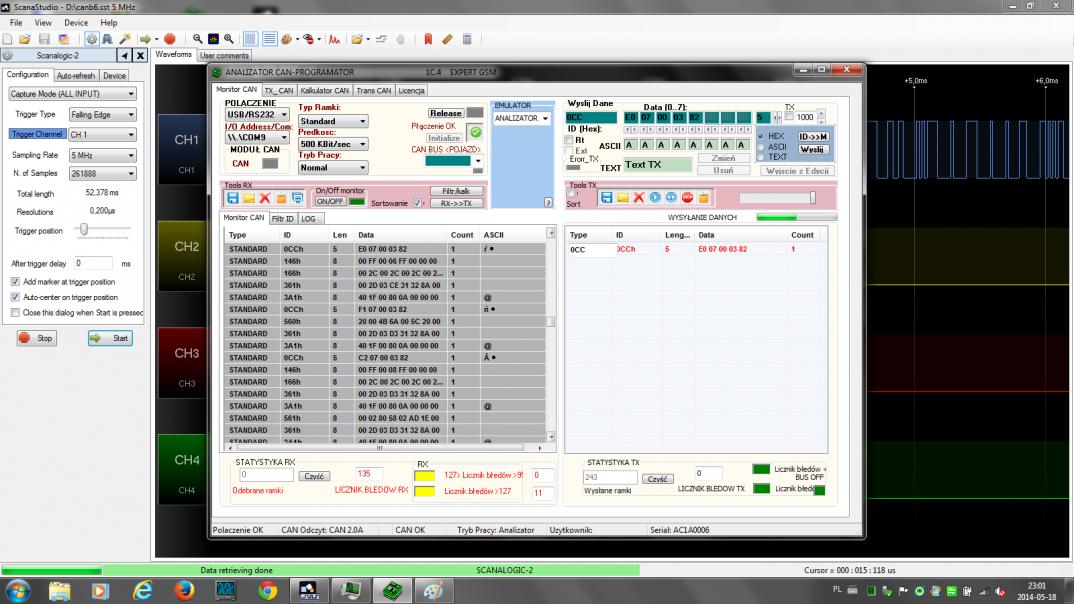The width and height of the screenshot is (1074, 604).
Task: Click the red bookmark marker toolbar icon
Action: click(428, 39)
